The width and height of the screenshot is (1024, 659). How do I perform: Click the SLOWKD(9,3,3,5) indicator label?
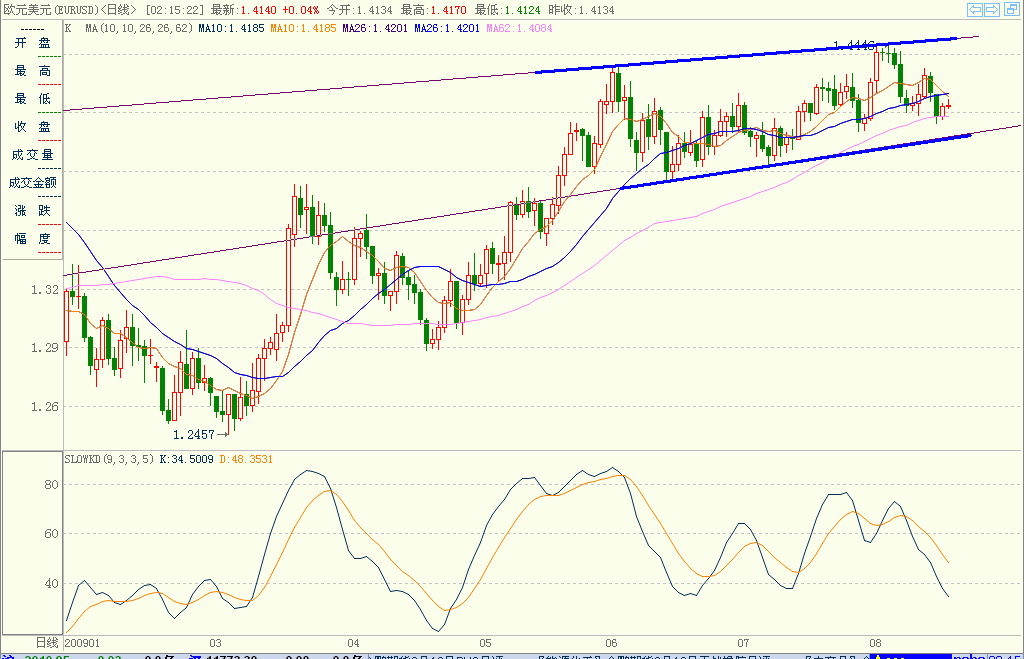109,459
